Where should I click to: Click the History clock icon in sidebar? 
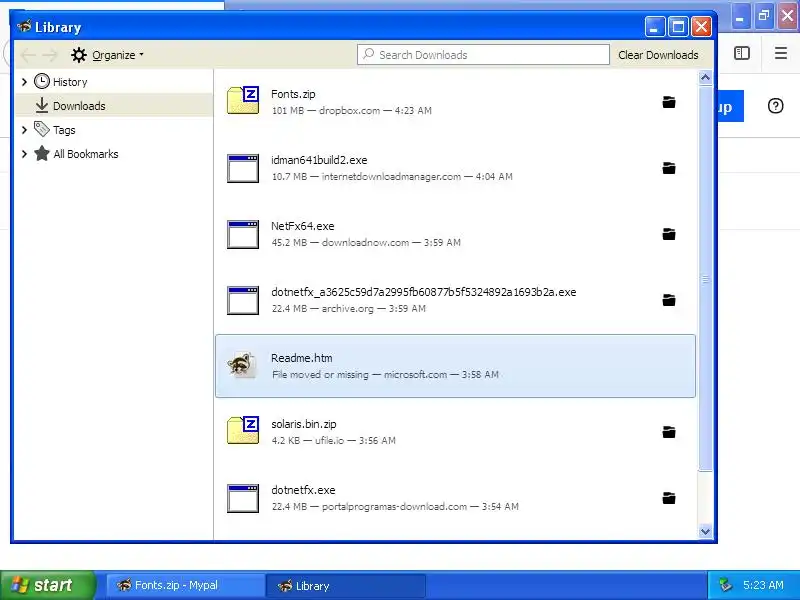(x=42, y=81)
